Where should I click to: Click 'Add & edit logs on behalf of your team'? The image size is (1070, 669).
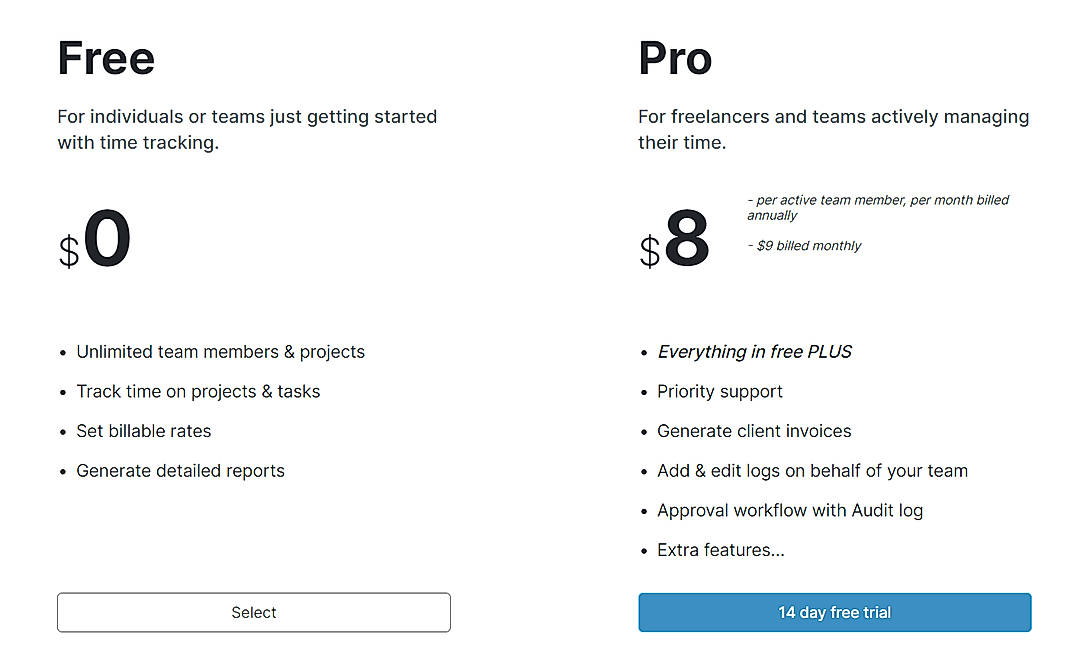[x=812, y=470]
